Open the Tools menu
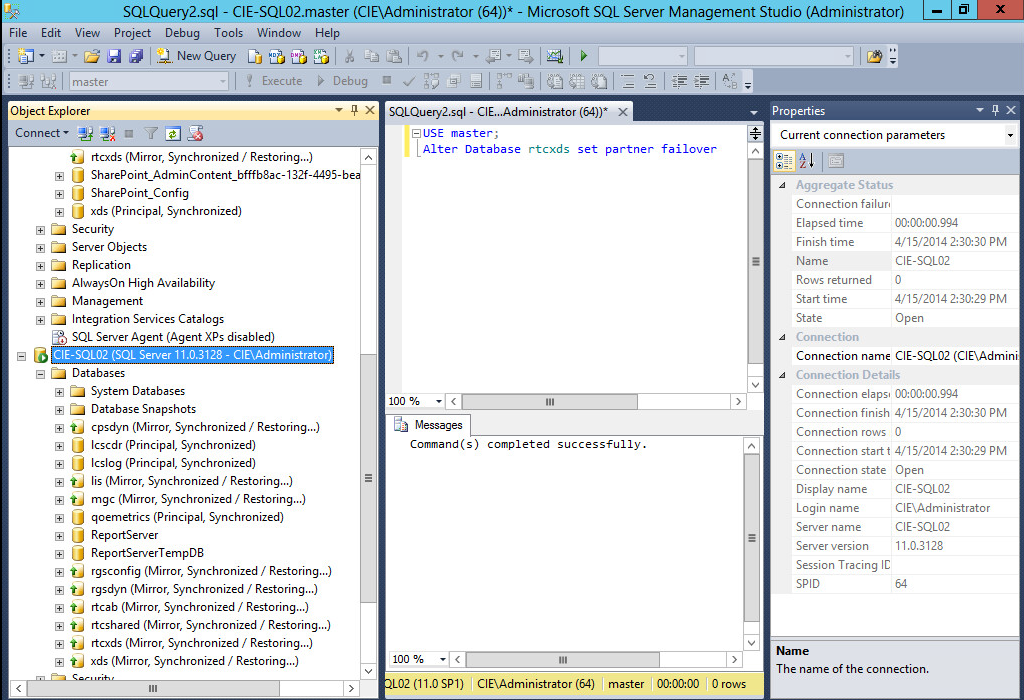Image resolution: width=1024 pixels, height=700 pixels. point(228,32)
